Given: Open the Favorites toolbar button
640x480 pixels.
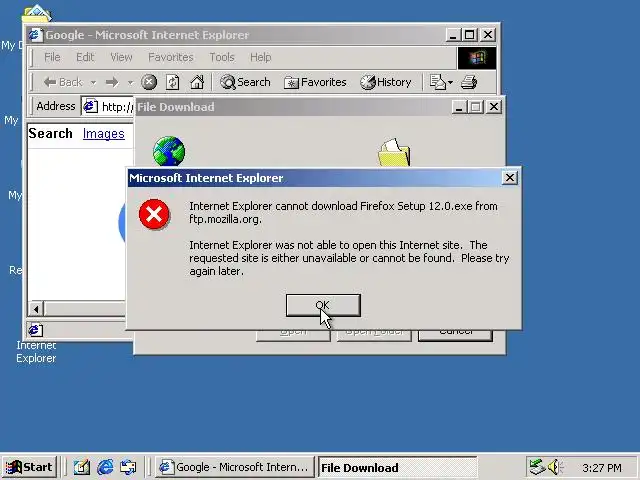Looking at the screenshot, I should [315, 82].
